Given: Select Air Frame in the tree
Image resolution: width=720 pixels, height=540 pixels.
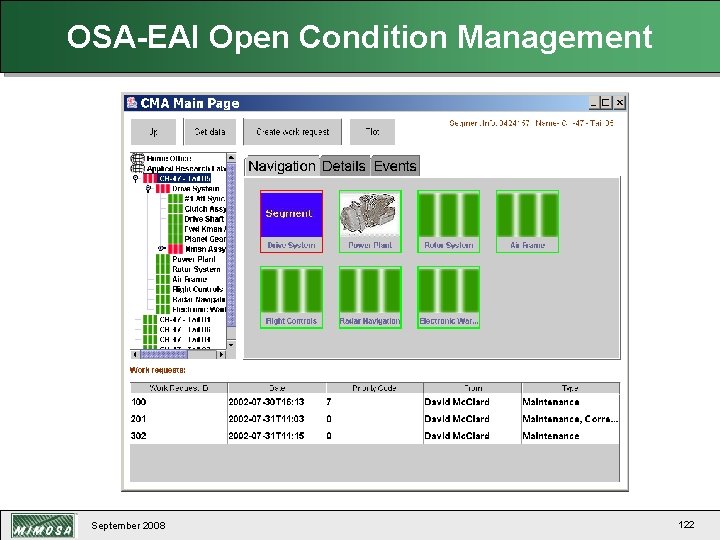Looking at the screenshot, I should point(190,279).
